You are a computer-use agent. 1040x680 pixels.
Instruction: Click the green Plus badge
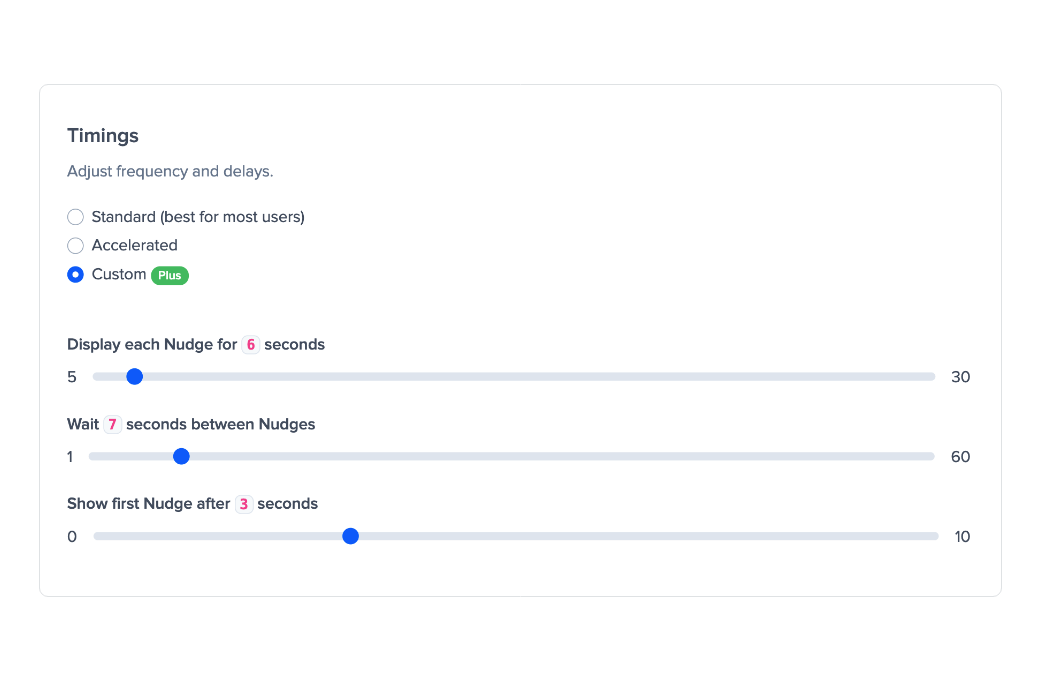(170, 275)
